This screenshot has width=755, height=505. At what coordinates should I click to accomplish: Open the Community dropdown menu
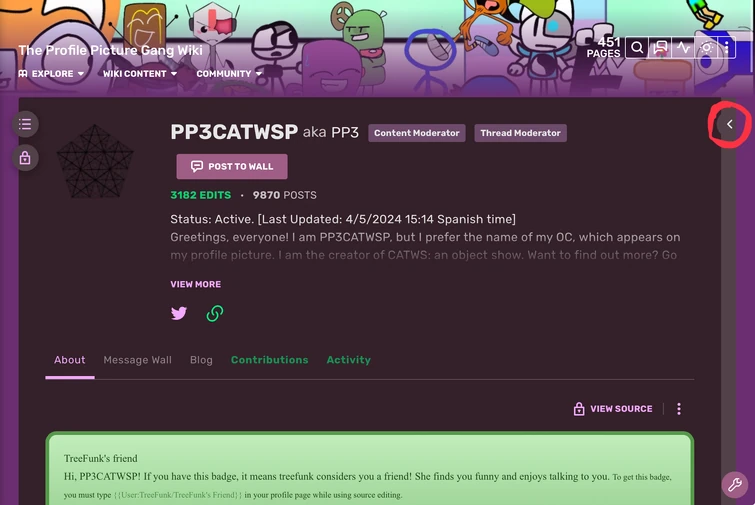(229, 74)
